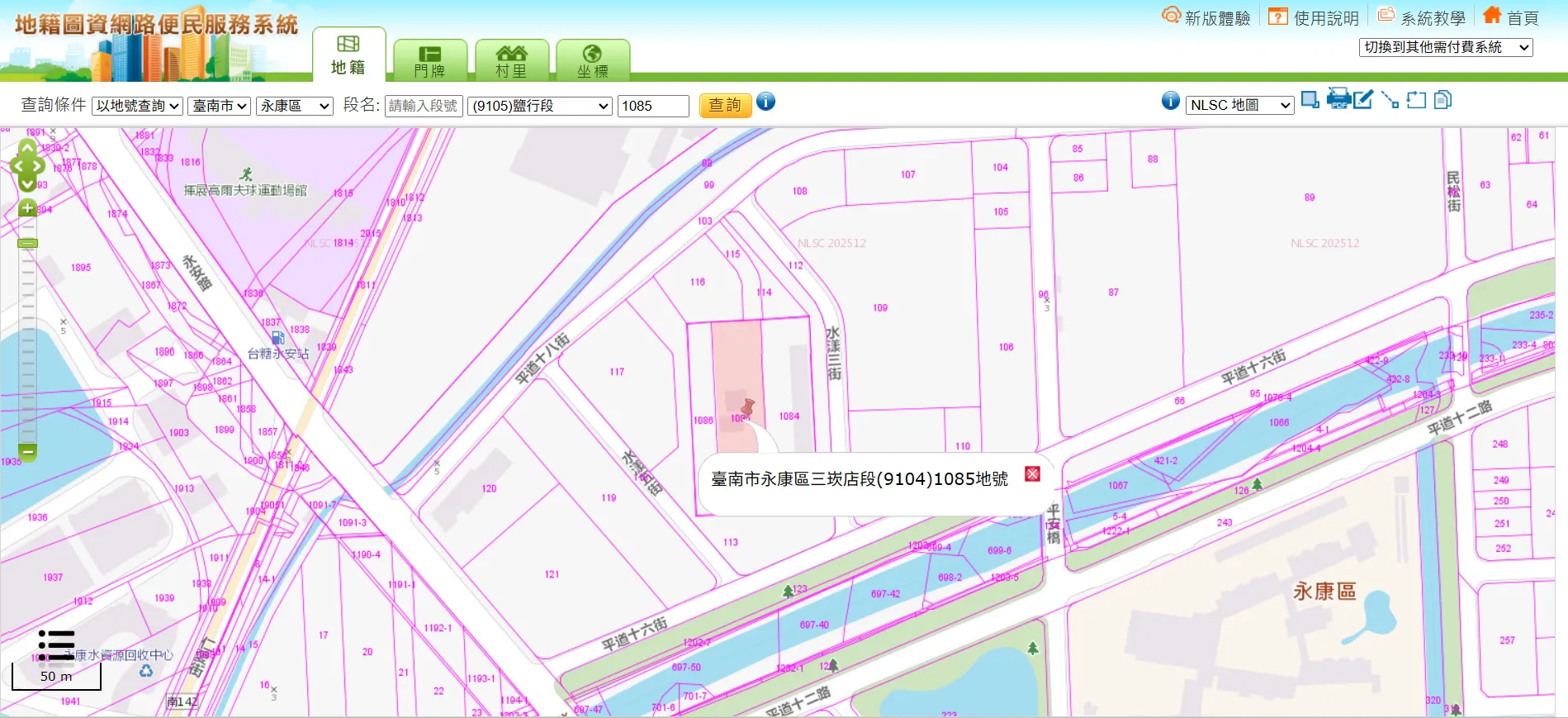
Task: Click parcel 1084 on the map
Action: pos(789,416)
